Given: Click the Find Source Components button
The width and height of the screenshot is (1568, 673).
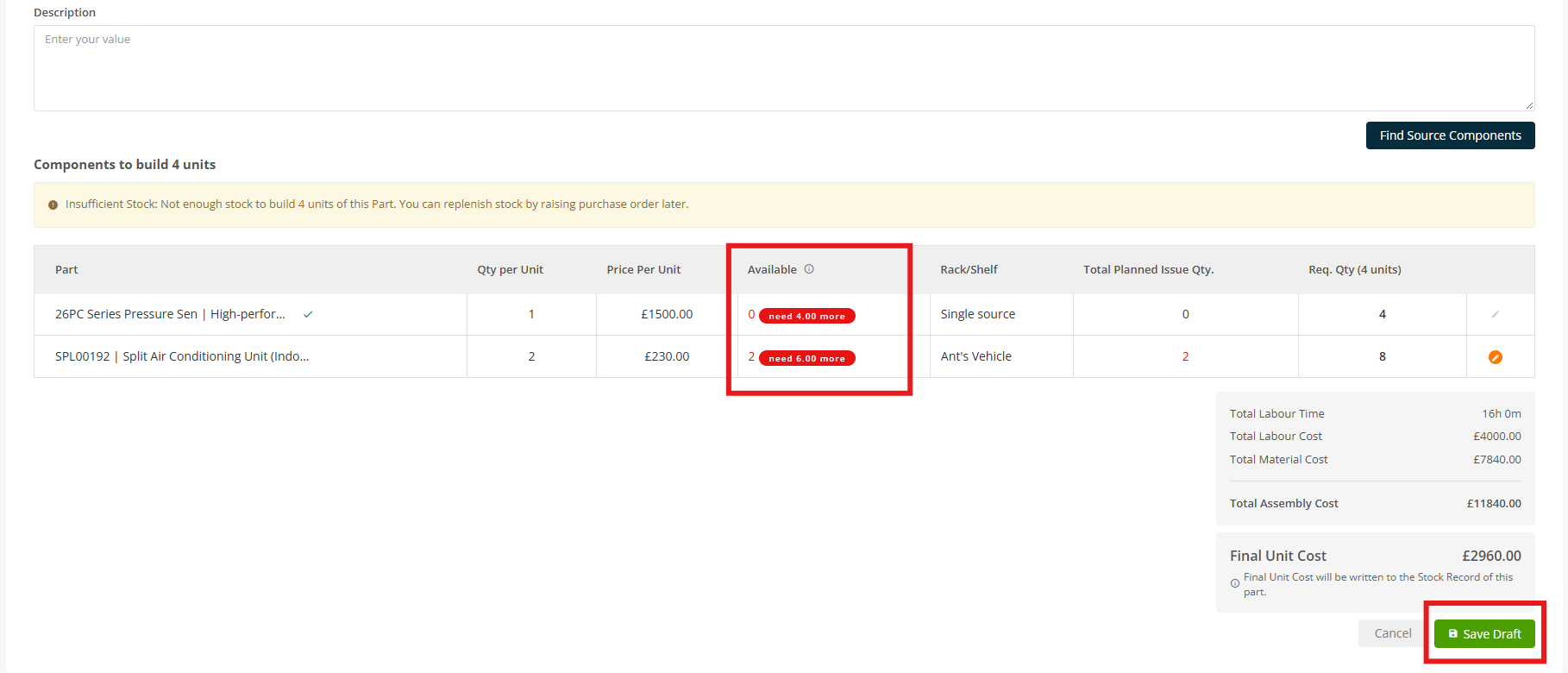Looking at the screenshot, I should [1451, 135].
